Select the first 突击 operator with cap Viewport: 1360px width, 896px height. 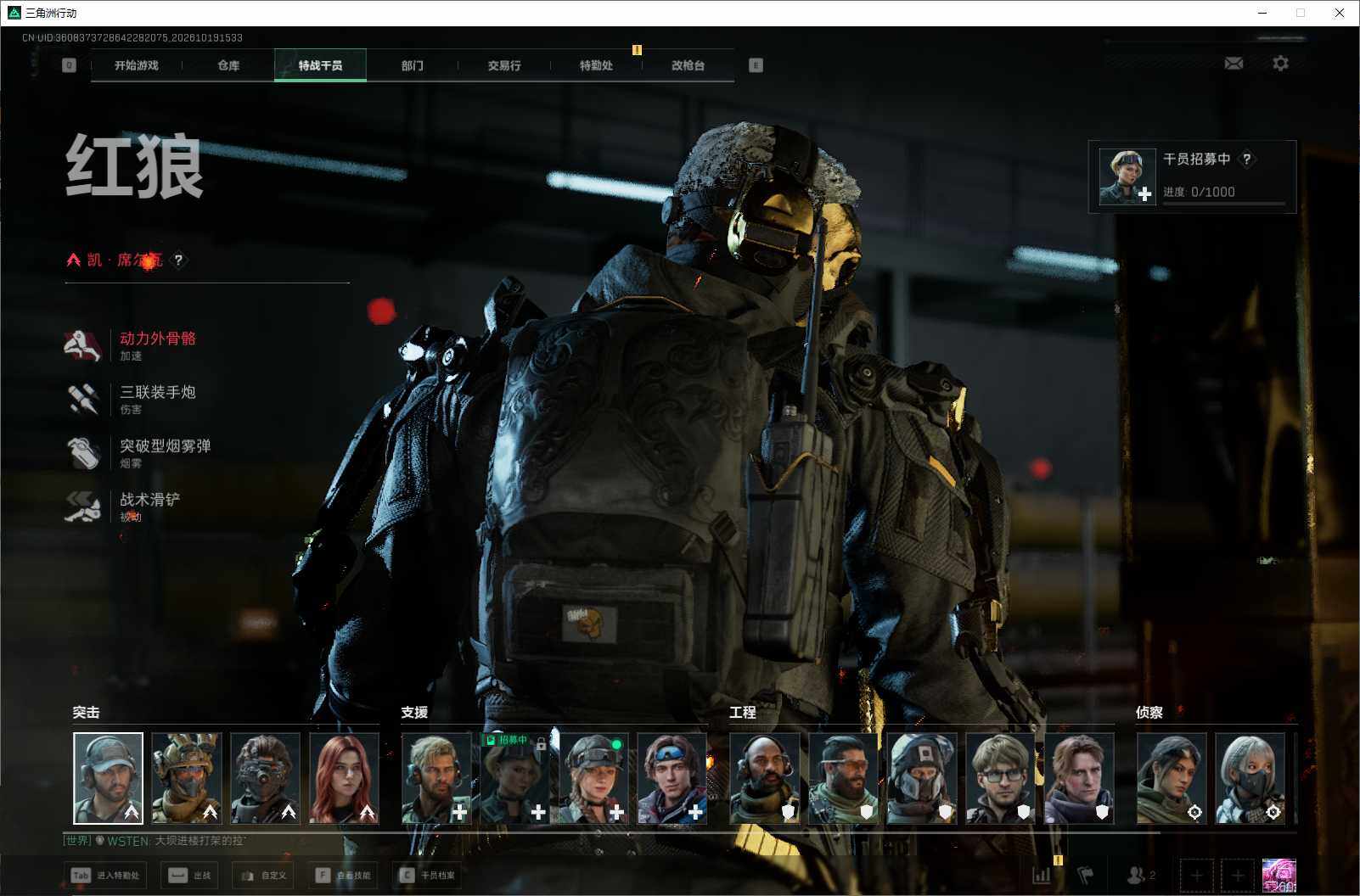pyautogui.click(x=108, y=778)
